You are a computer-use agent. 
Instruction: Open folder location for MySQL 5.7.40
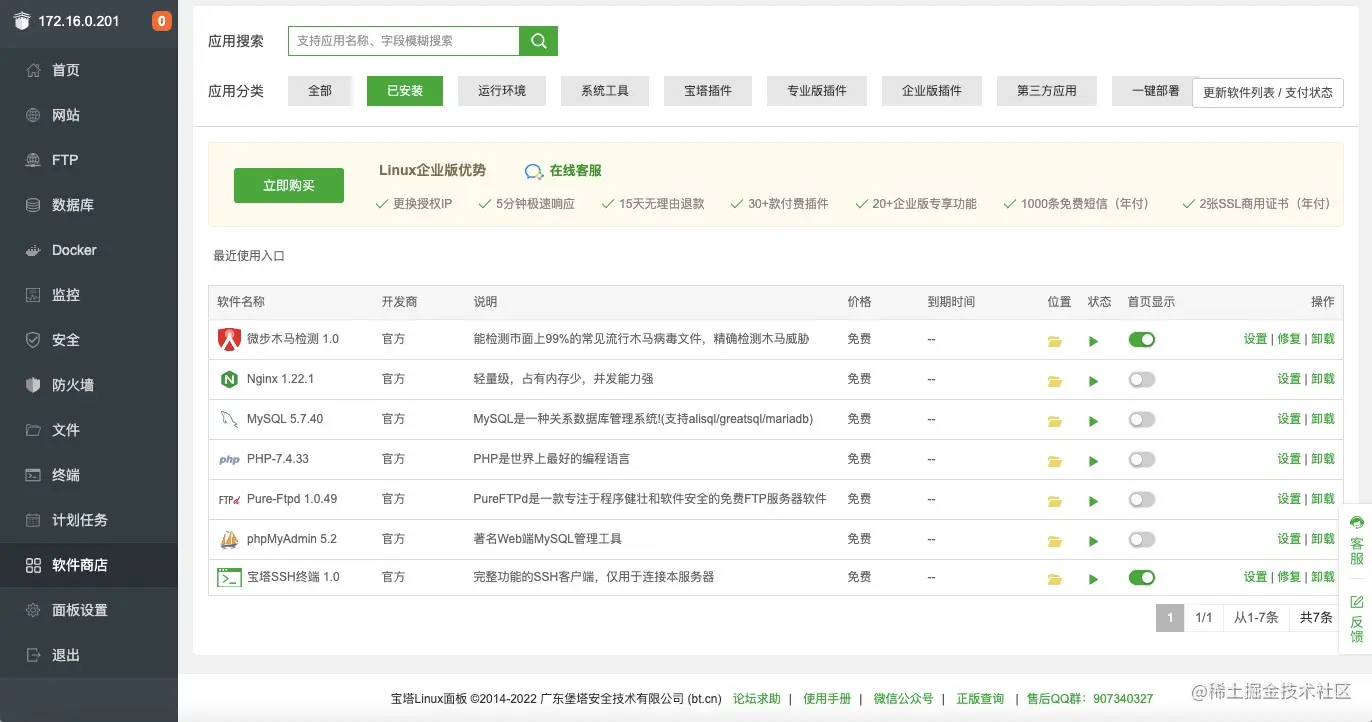click(x=1054, y=421)
